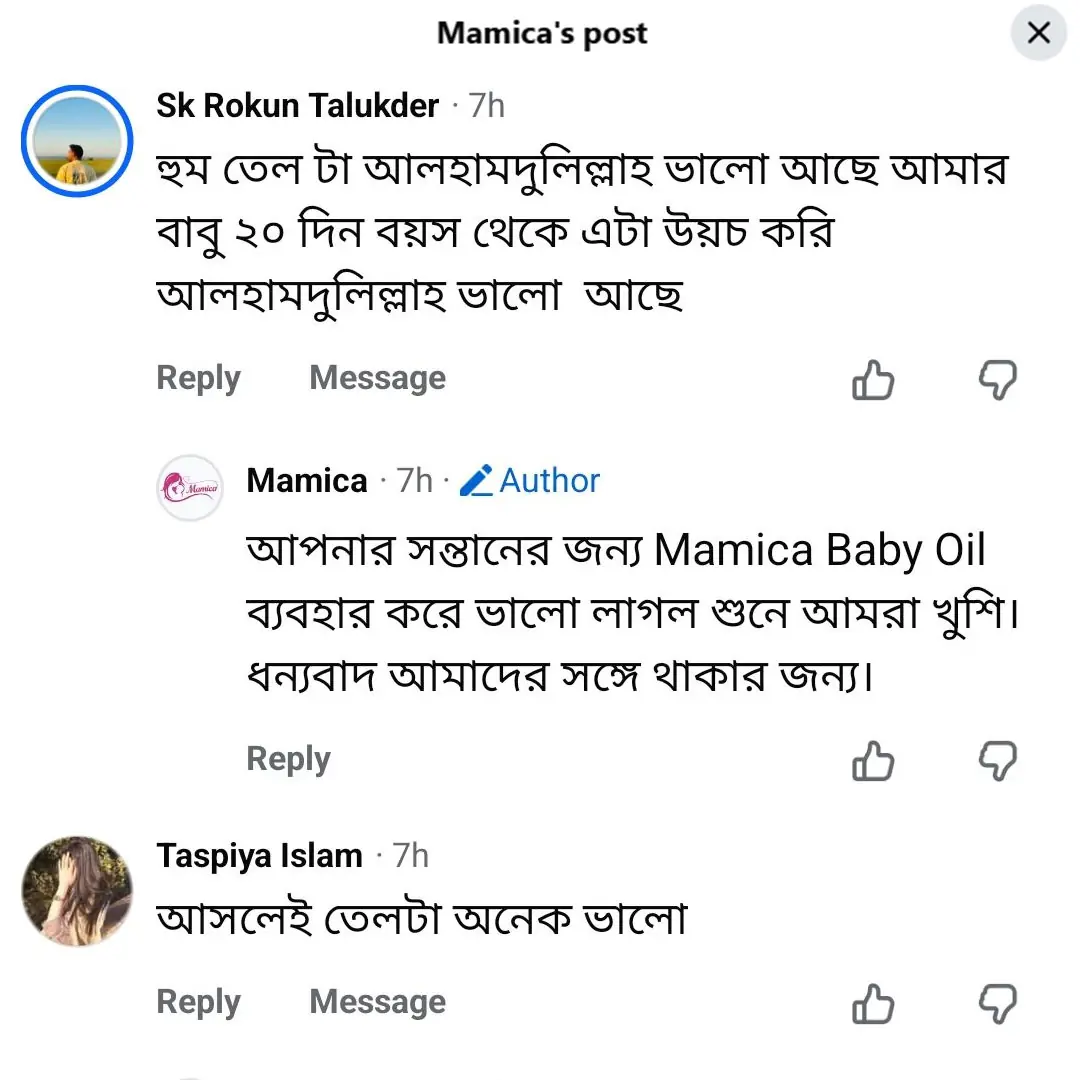Close the Mamica's post dialog
Image resolution: width=1080 pixels, height=1080 pixels.
click(x=1039, y=33)
